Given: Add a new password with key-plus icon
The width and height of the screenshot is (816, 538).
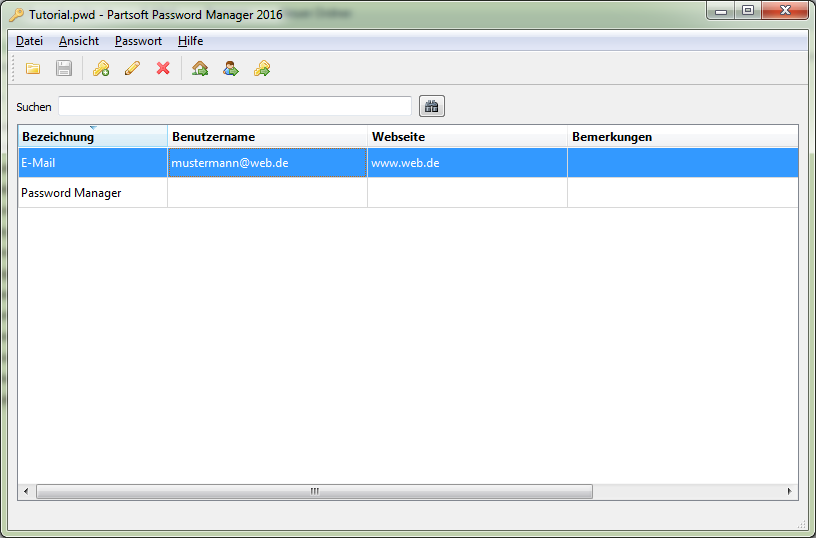Looking at the screenshot, I should [x=101, y=68].
